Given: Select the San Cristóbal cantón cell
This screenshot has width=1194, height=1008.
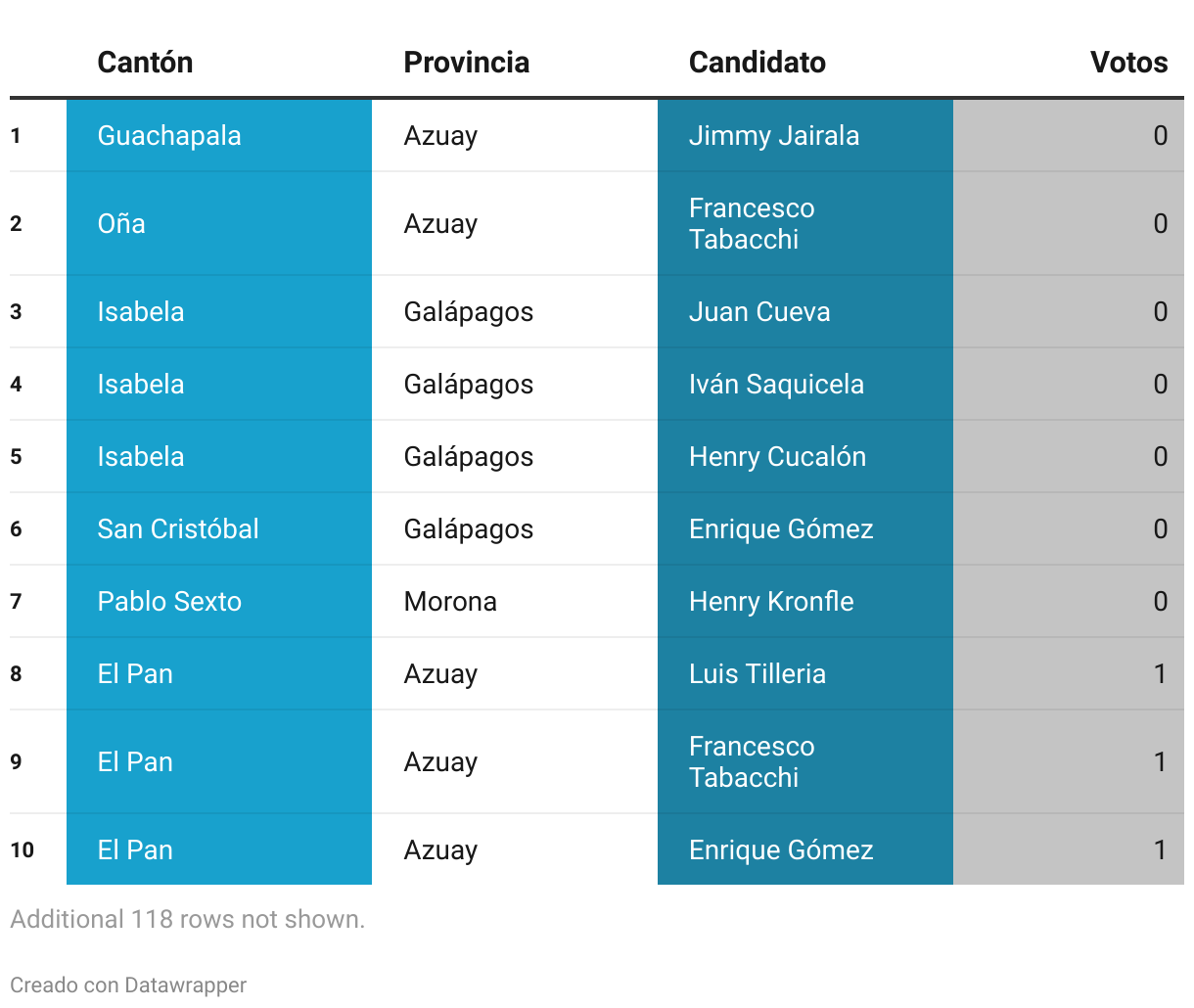Looking at the screenshot, I should pos(219,529).
